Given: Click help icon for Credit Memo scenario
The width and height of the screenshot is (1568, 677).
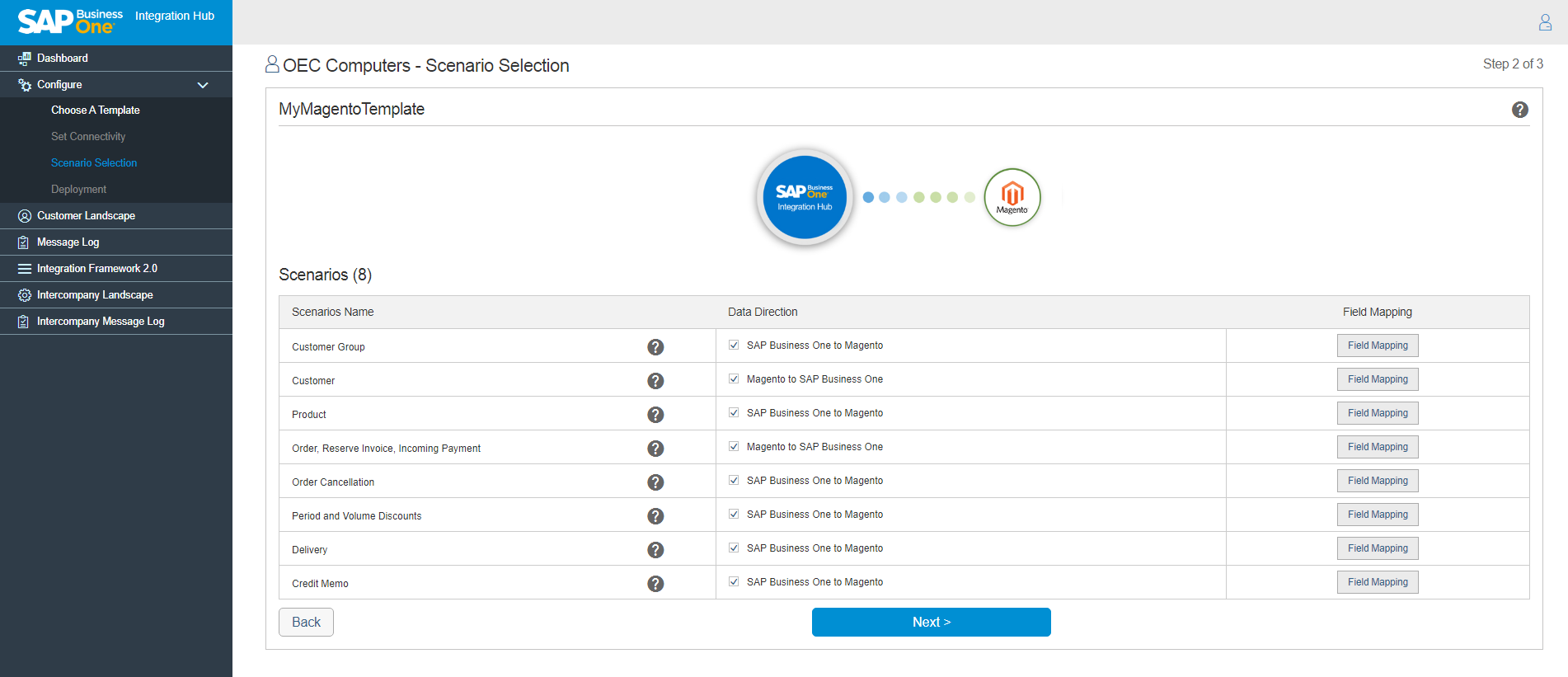Looking at the screenshot, I should [x=655, y=584].
